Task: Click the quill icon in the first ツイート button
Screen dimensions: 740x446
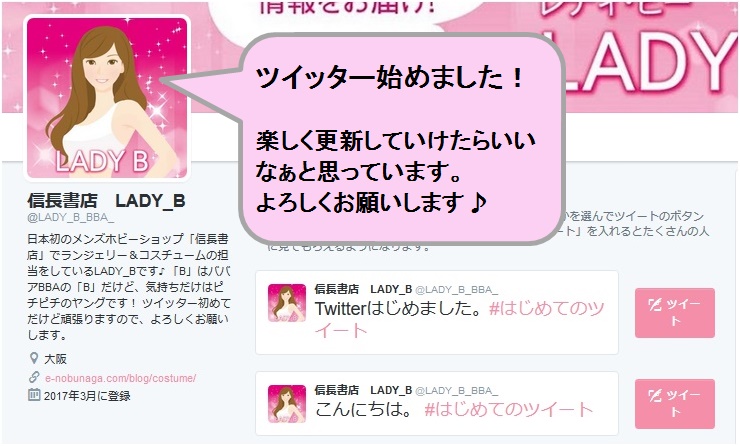Action: pos(655,304)
